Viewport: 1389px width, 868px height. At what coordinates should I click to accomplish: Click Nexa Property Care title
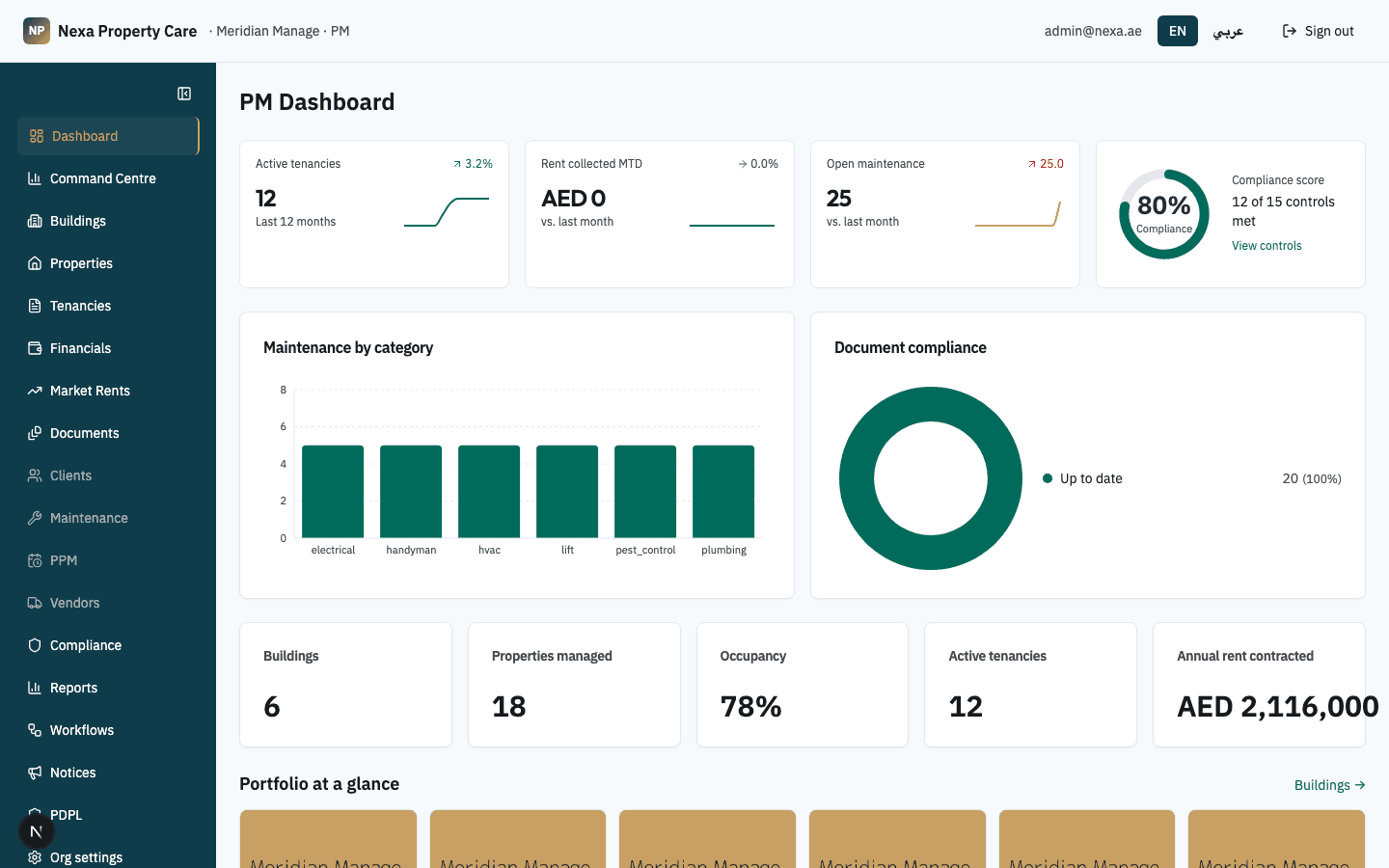point(127,31)
